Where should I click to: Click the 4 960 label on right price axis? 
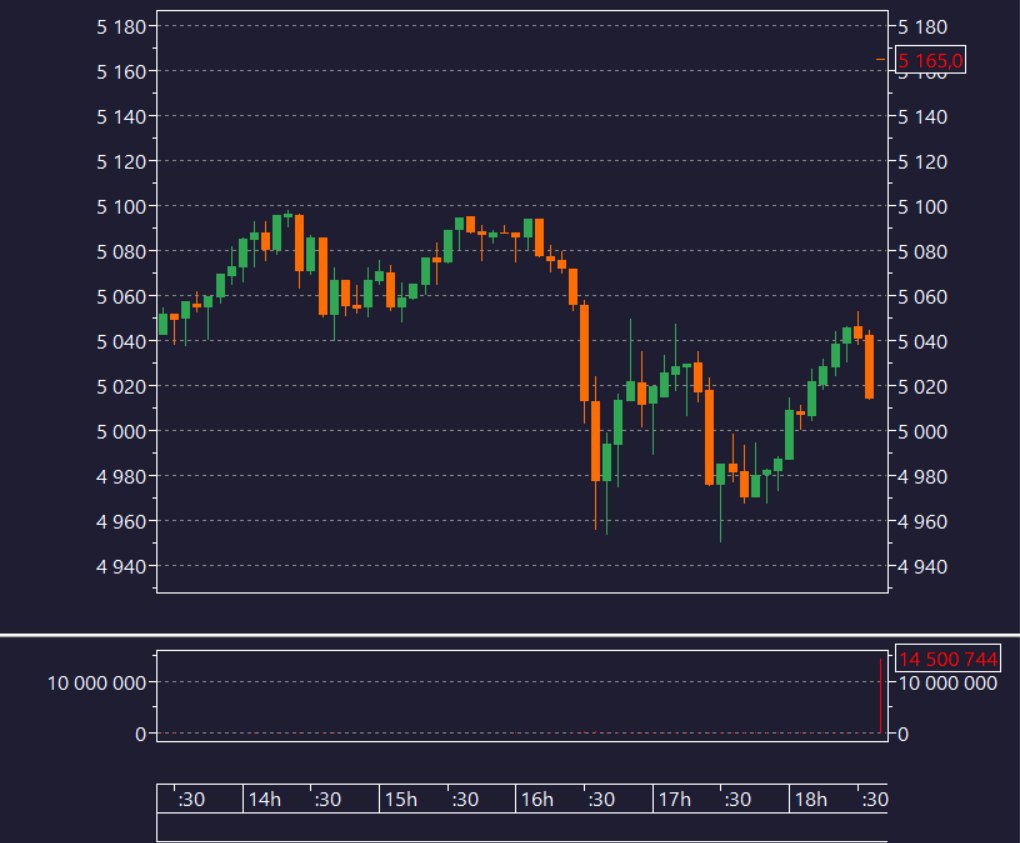922,522
